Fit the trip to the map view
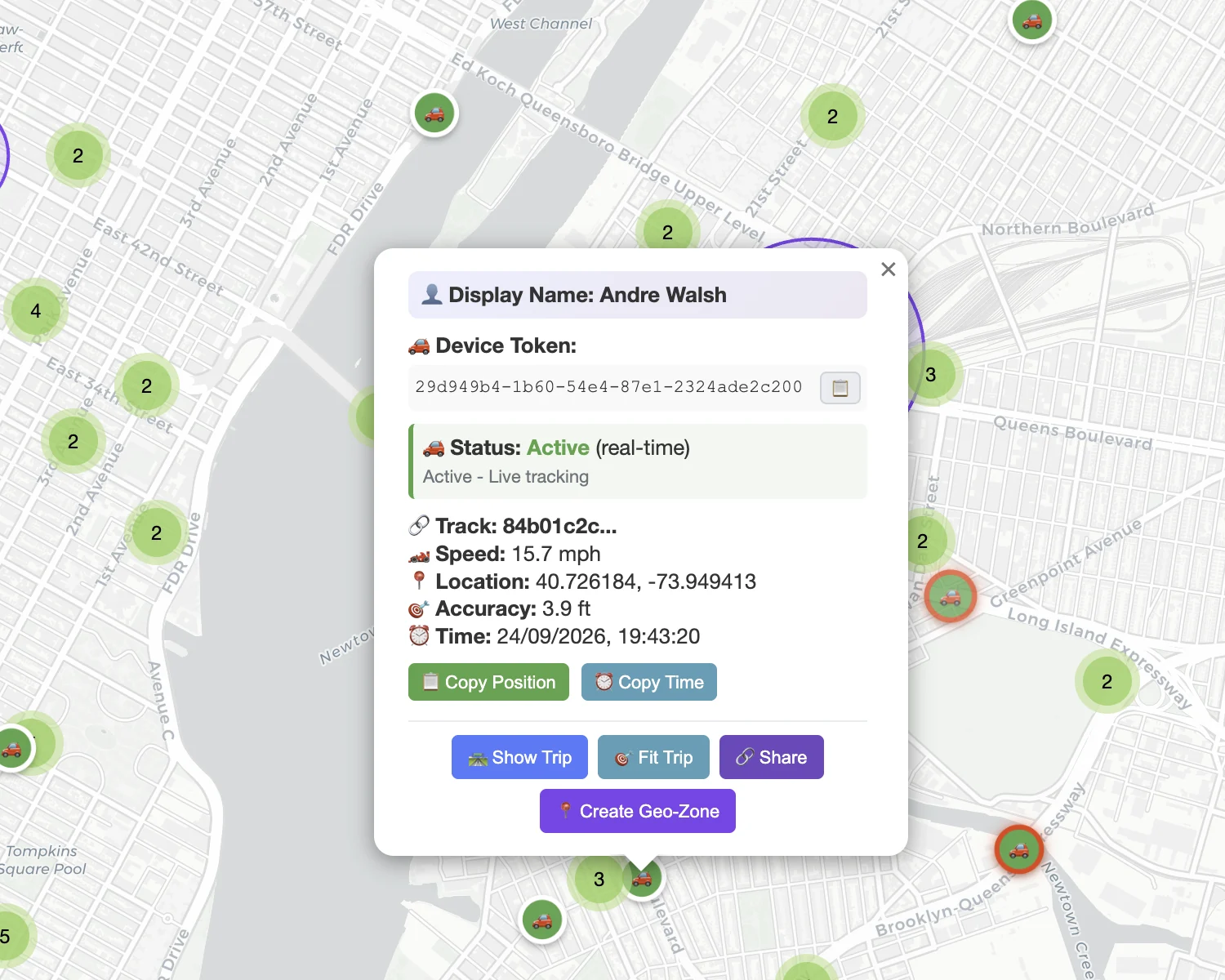 (653, 757)
